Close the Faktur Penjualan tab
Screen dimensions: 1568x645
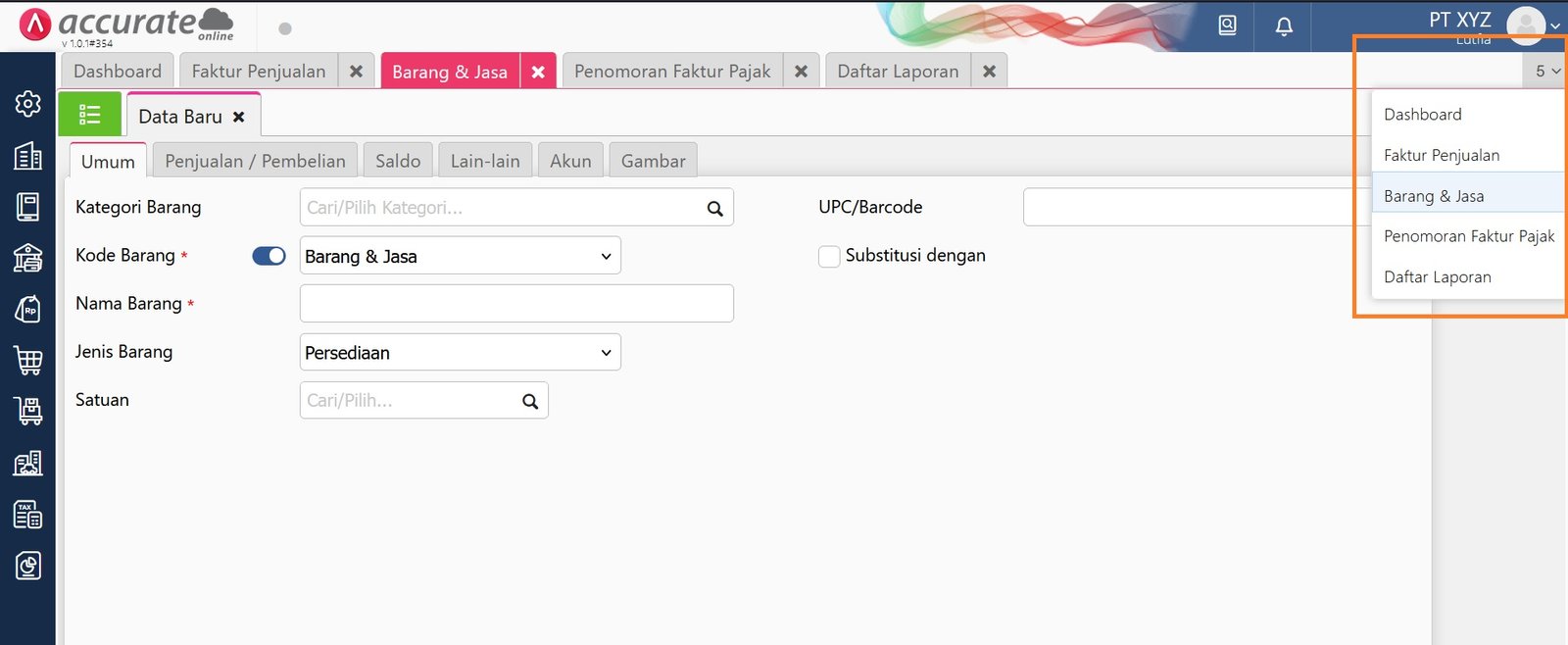tap(357, 72)
